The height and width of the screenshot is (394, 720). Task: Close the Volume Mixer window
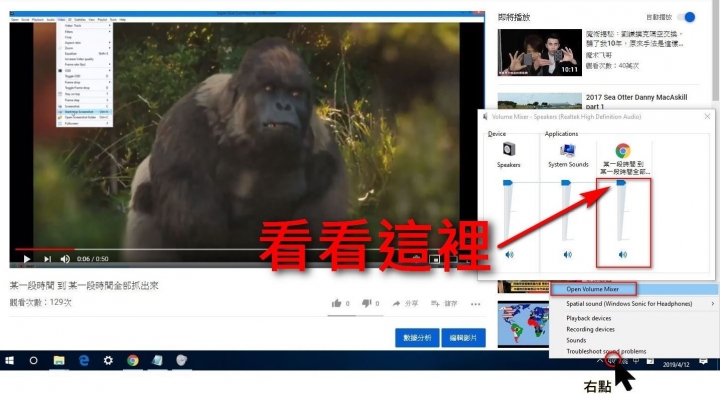tap(707, 117)
